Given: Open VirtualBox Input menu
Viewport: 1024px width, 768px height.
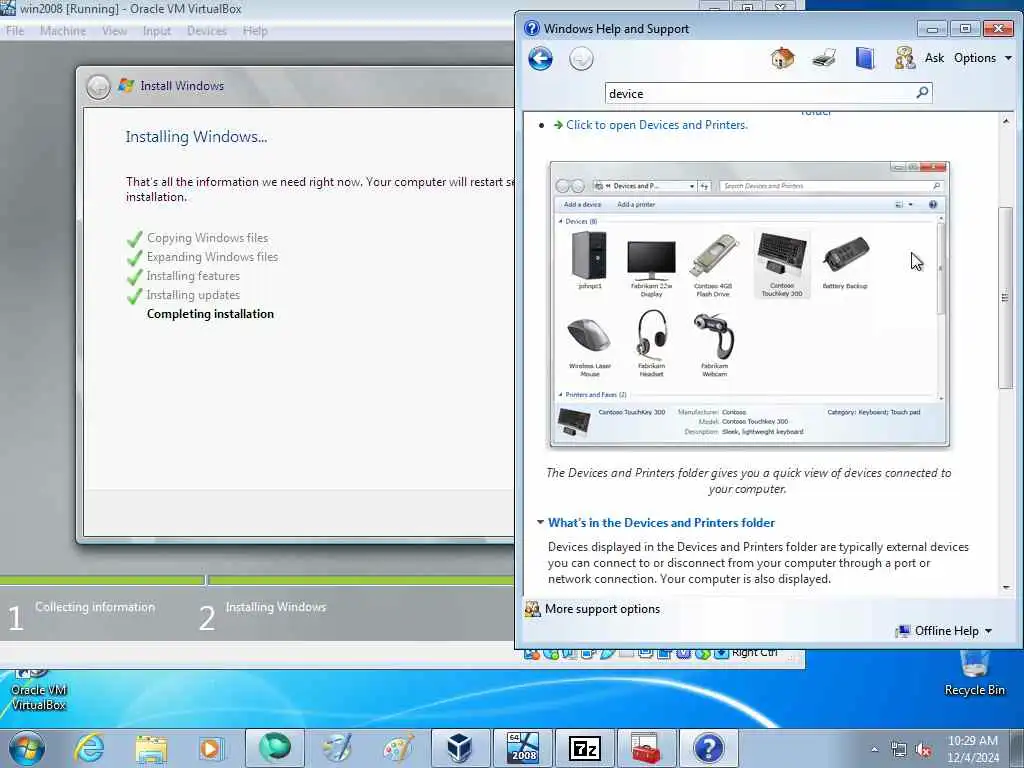Looking at the screenshot, I should click(x=157, y=31).
